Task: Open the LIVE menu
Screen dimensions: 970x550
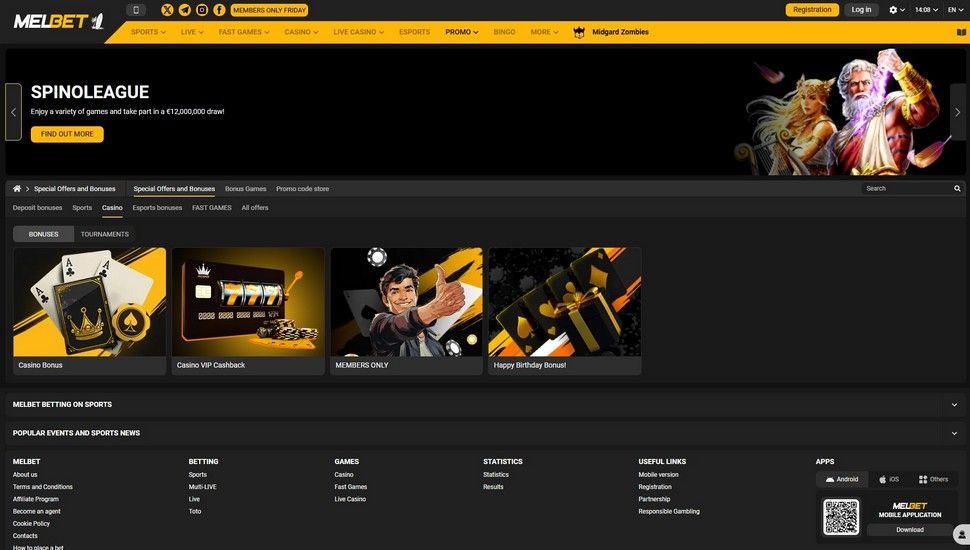Action: [x=192, y=32]
